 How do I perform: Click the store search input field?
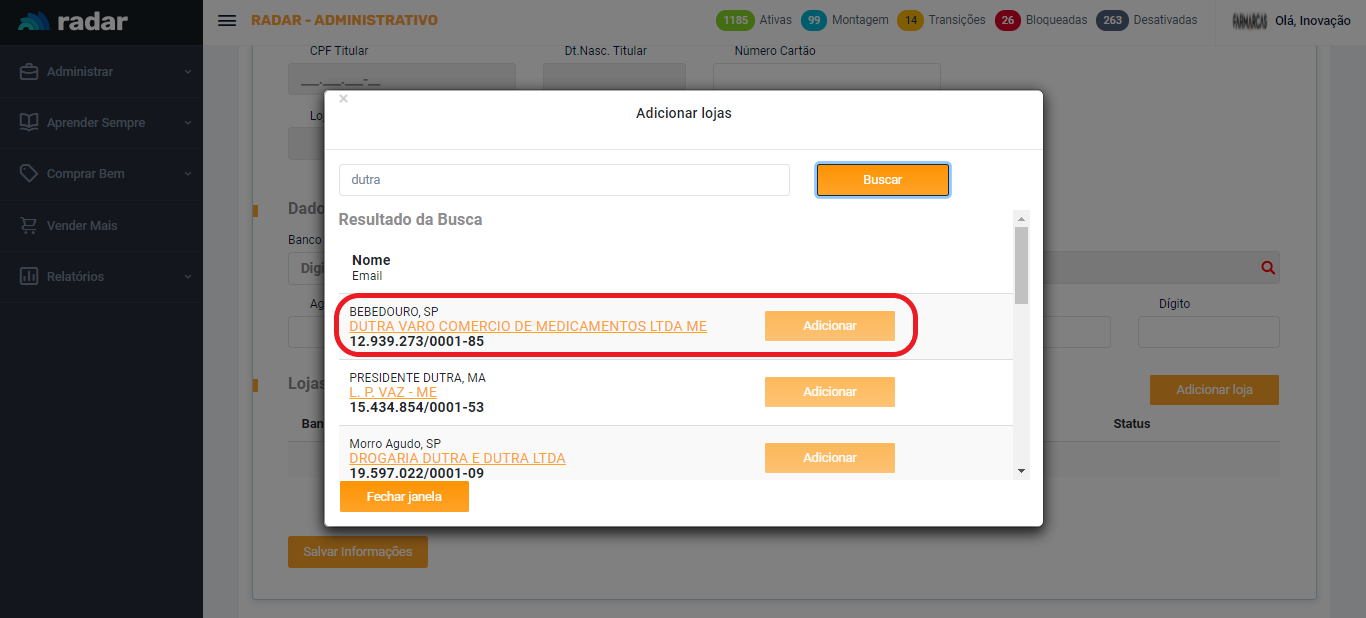(564, 180)
